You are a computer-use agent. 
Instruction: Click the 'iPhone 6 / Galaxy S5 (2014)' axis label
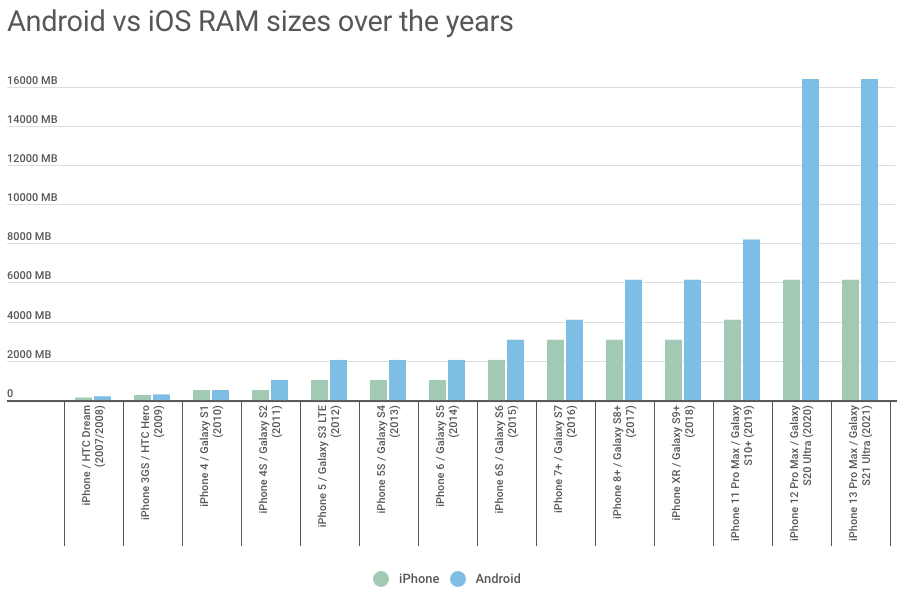(x=448, y=455)
